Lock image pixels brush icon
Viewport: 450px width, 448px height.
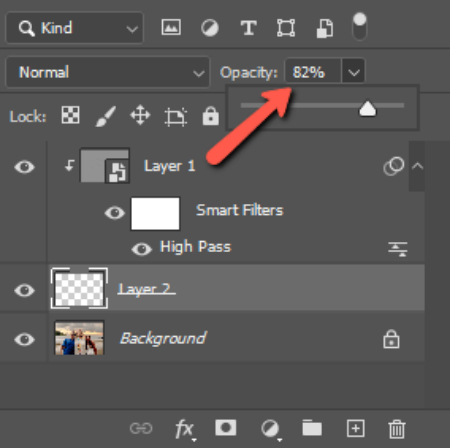pos(106,116)
